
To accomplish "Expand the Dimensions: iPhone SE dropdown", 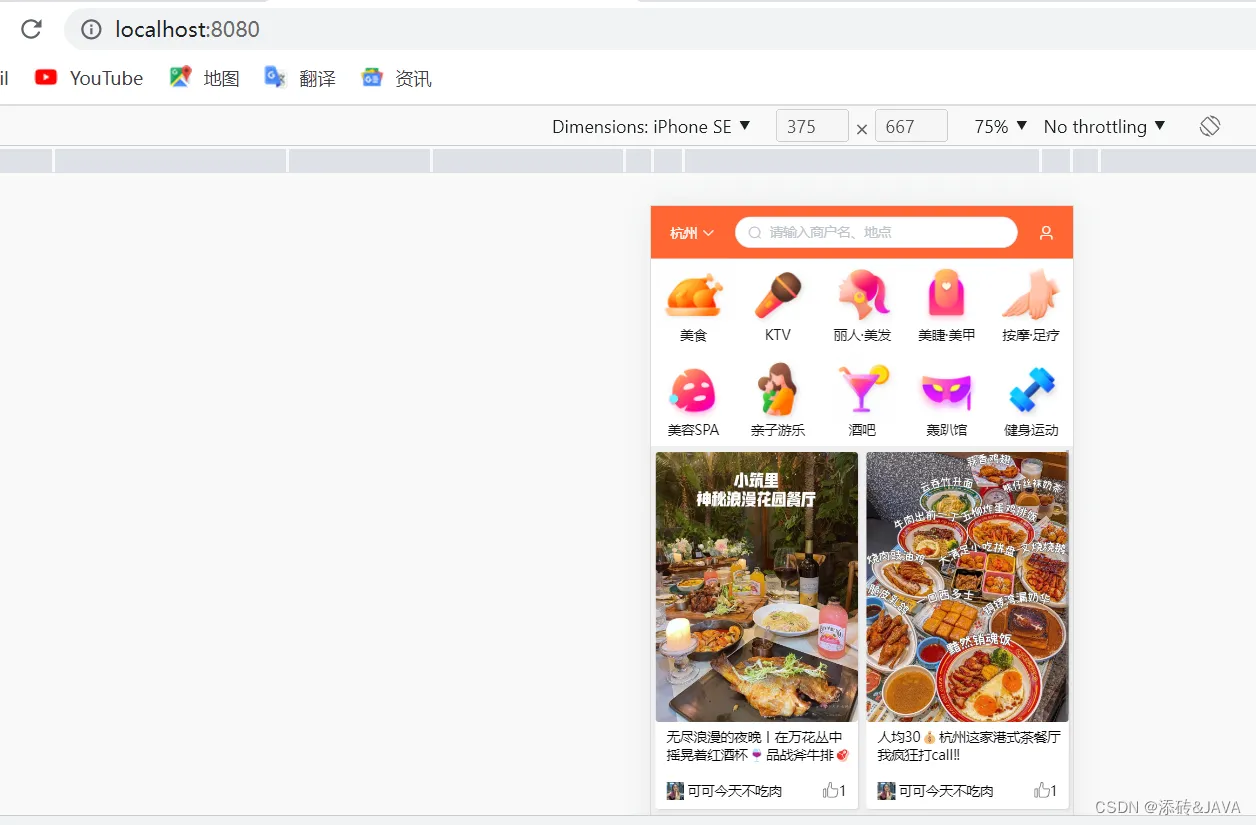I will pyautogui.click(x=651, y=127).
